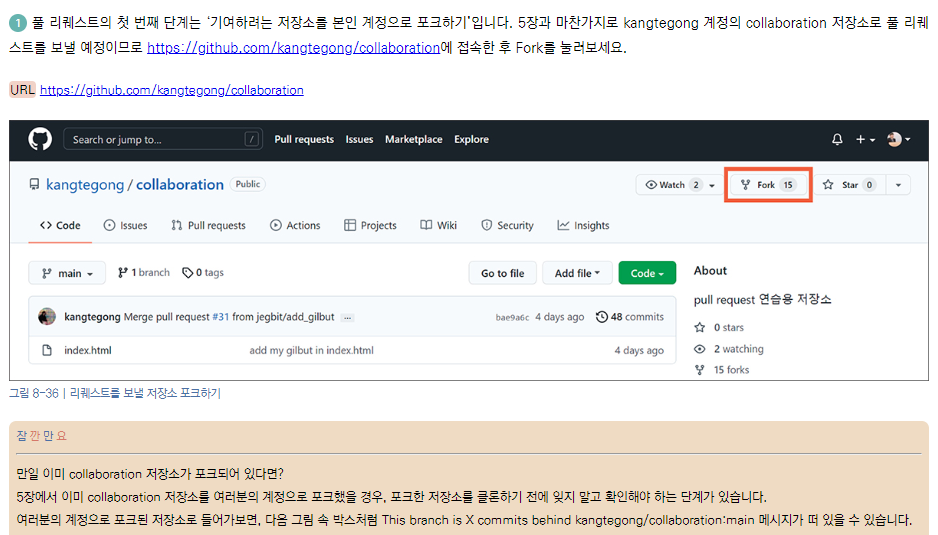Switch to the Projects tab
This screenshot has height=535, width=938.
click(370, 226)
